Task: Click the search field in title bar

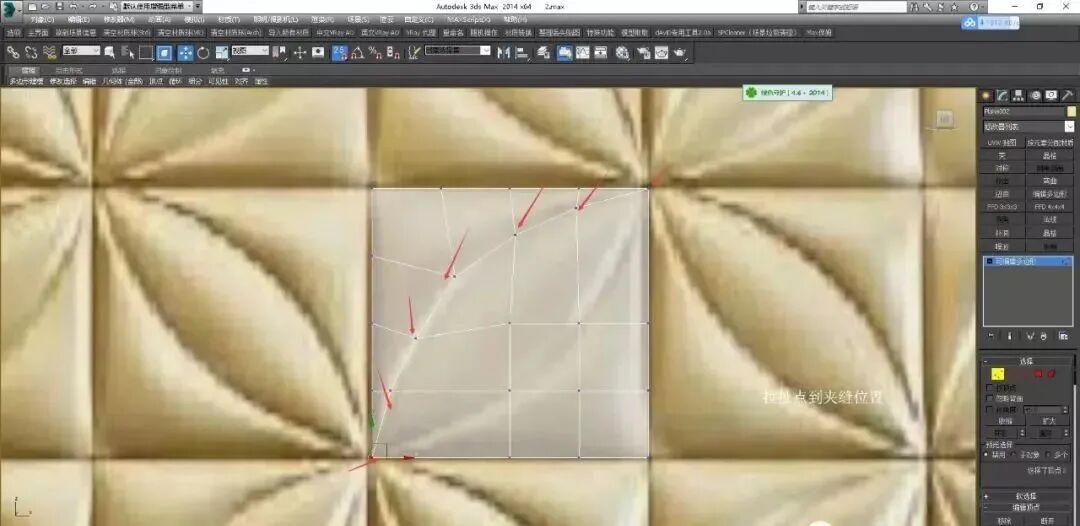Action: click(x=856, y=6)
